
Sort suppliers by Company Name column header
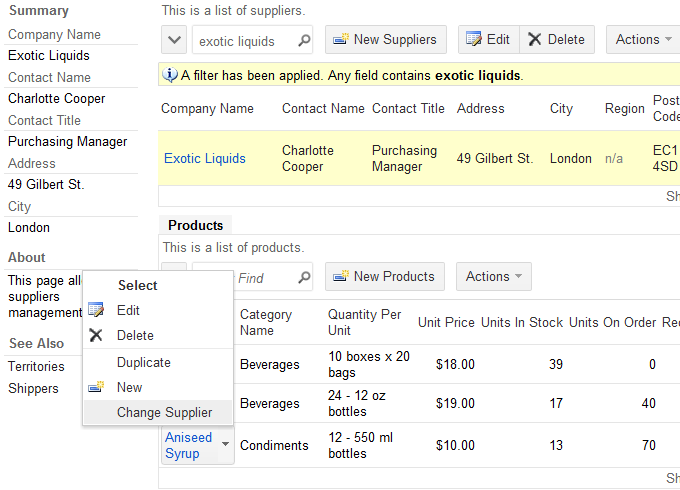[x=207, y=108]
